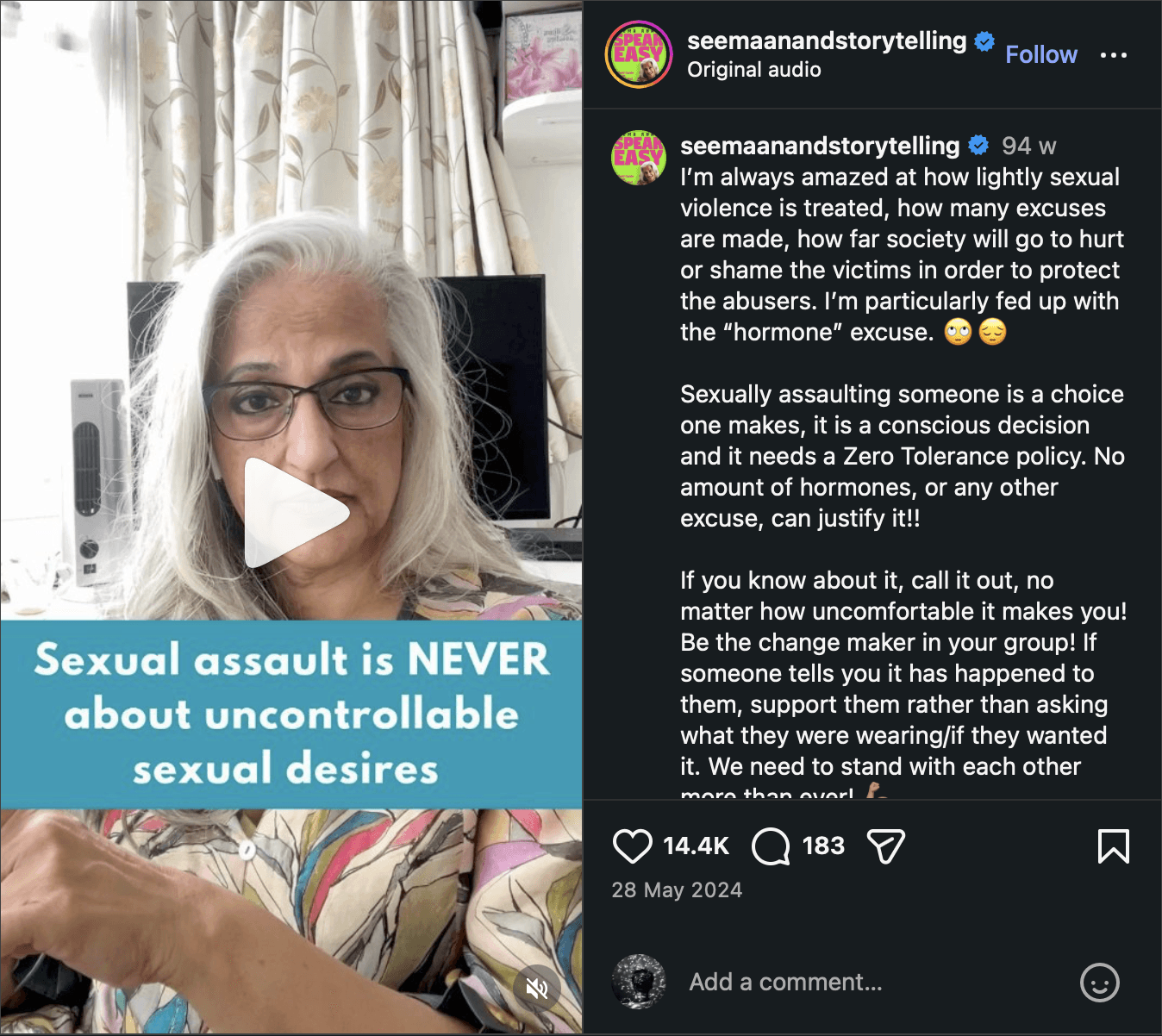Click caption author's avatar
This screenshot has height=1036, width=1162.
(639, 159)
